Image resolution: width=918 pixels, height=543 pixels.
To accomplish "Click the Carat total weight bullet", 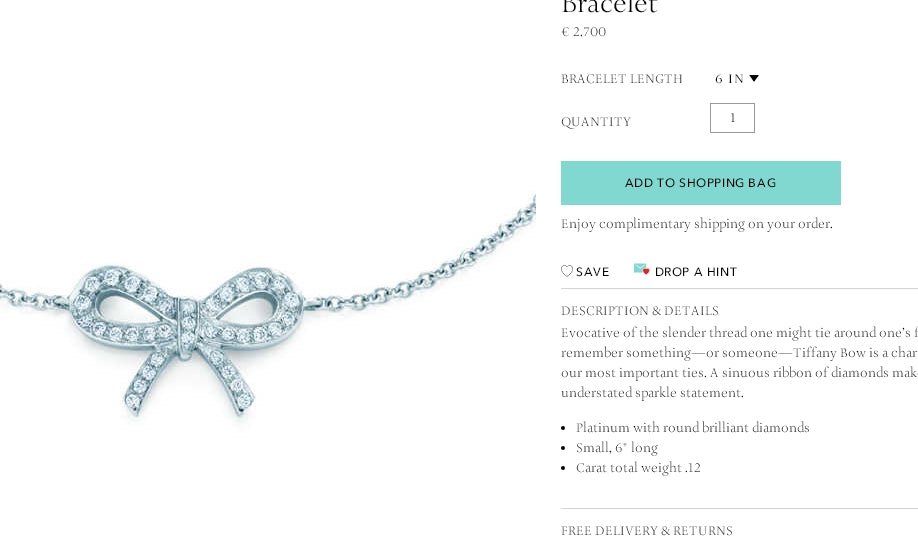I will click(638, 467).
